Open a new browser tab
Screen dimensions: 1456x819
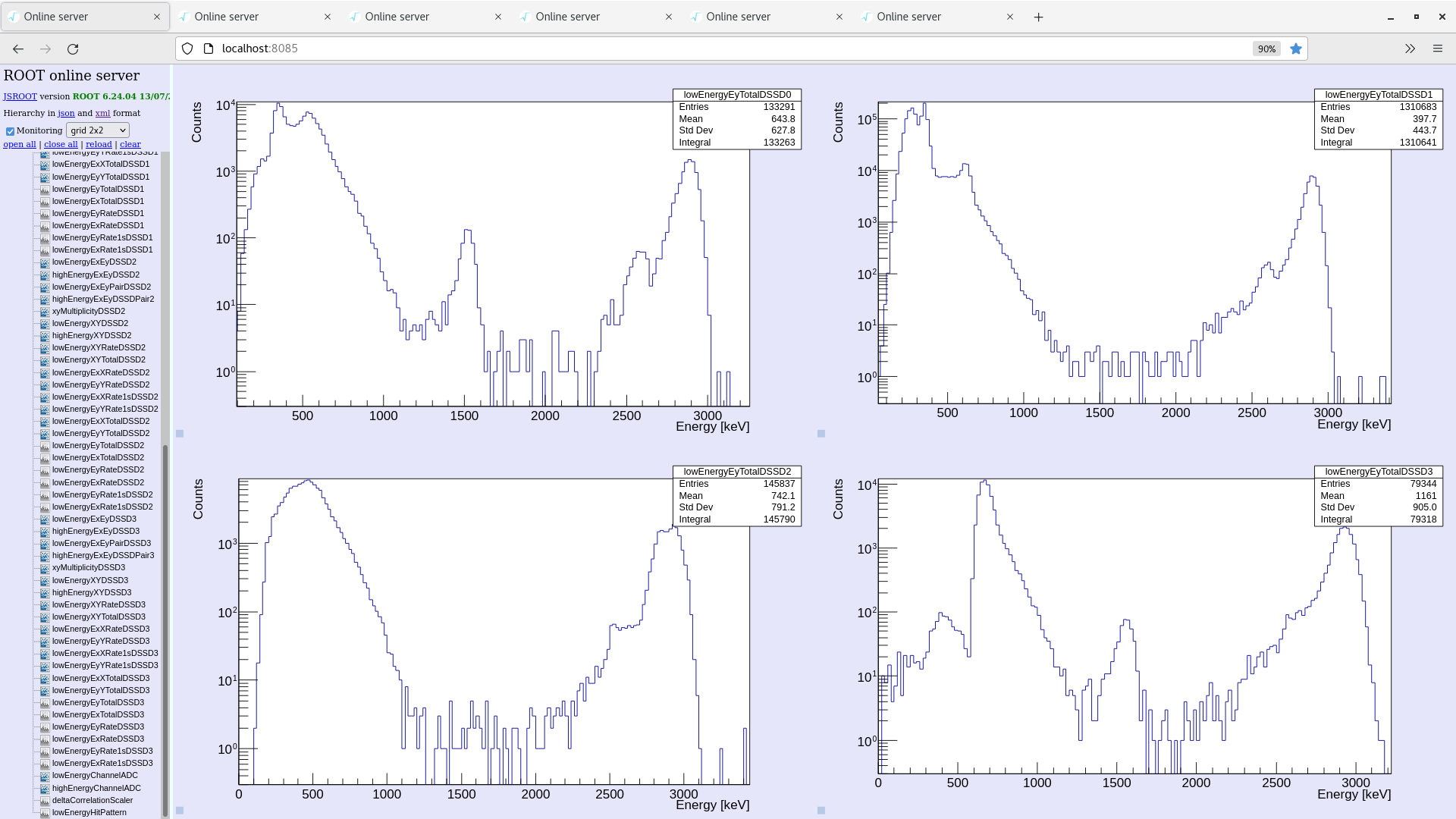click(x=1038, y=17)
